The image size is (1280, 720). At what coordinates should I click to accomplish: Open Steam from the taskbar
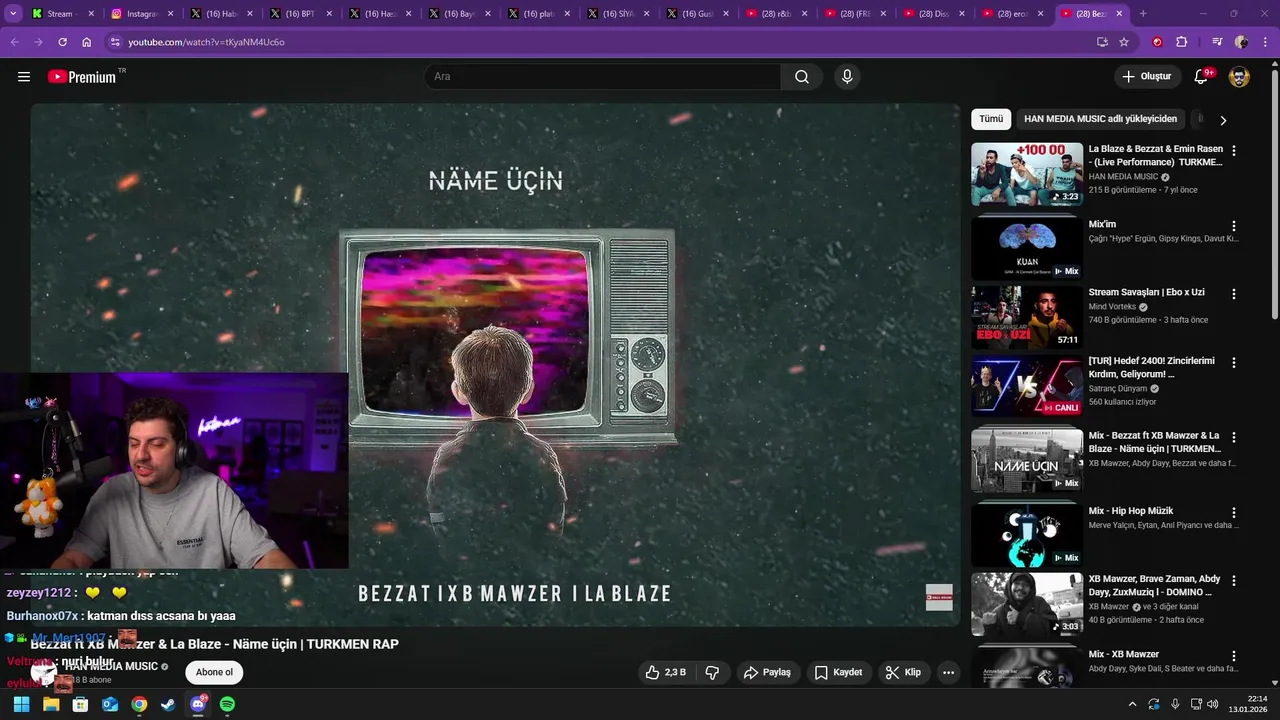[168, 704]
